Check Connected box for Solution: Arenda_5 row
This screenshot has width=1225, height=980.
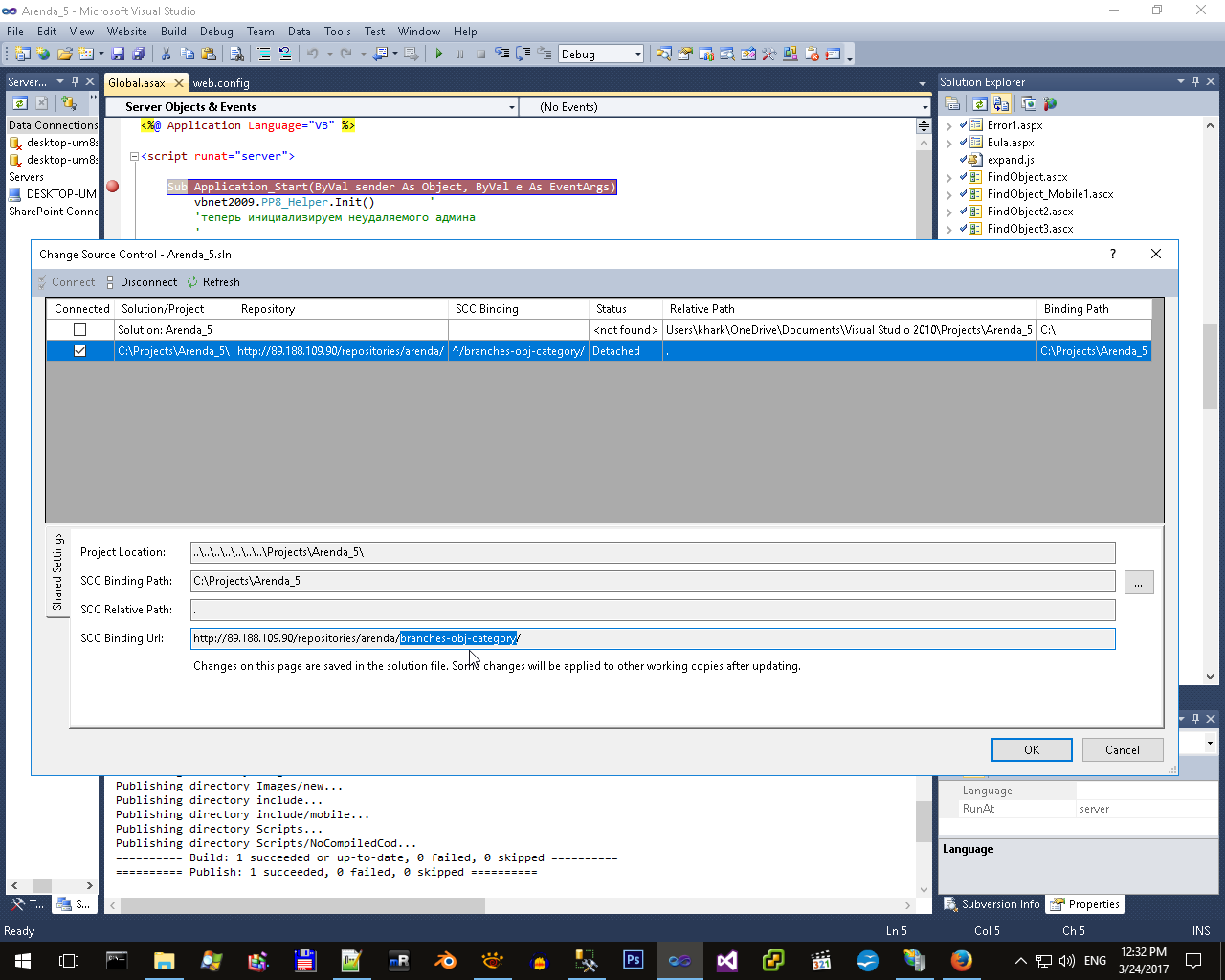[80, 330]
